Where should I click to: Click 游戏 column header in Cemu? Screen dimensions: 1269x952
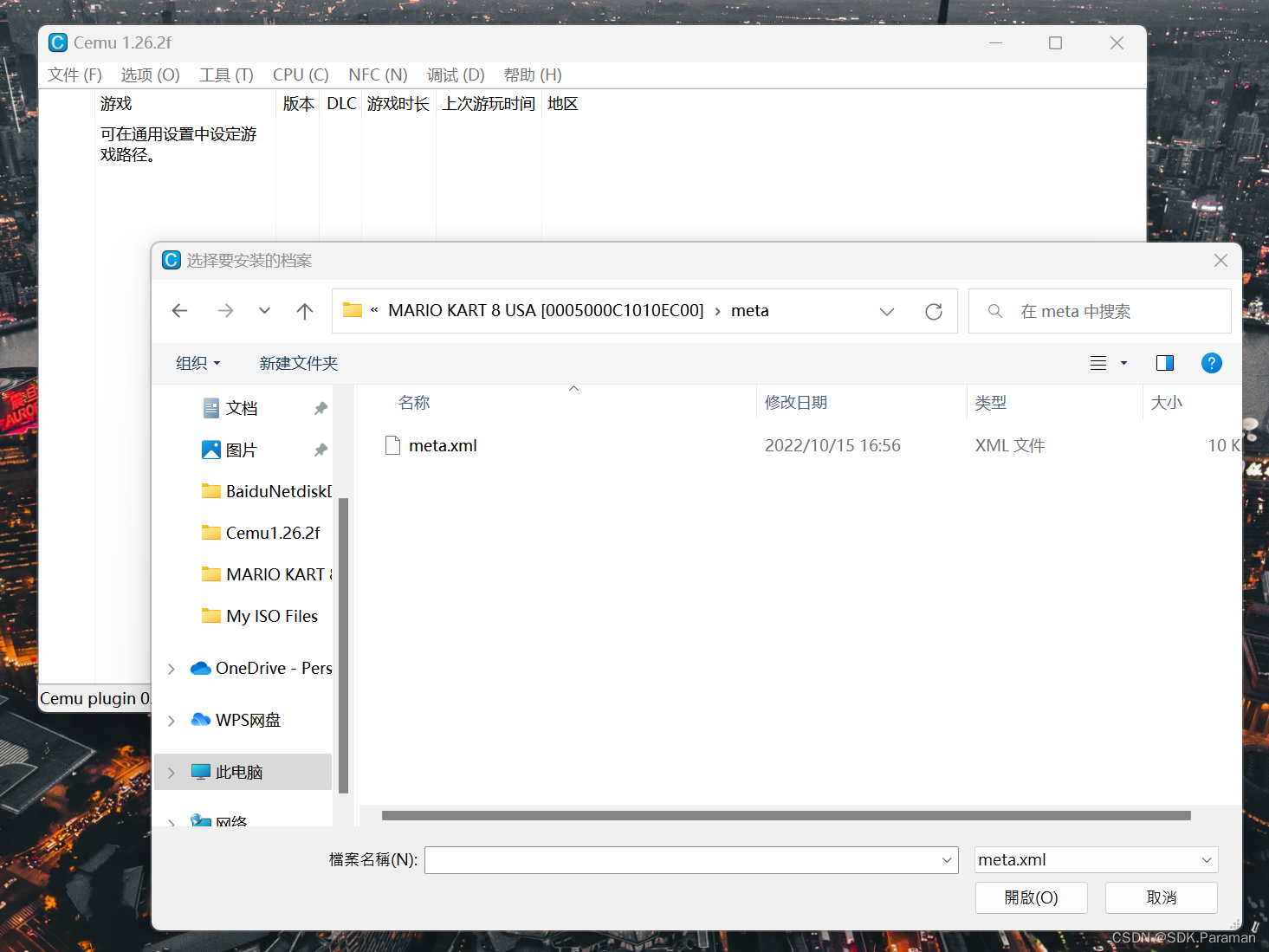coord(116,104)
